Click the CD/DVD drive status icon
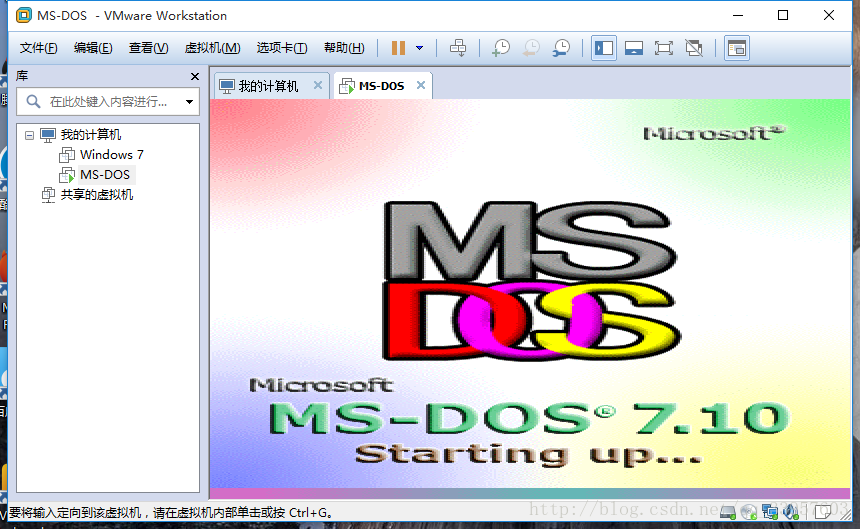This screenshot has width=860, height=529. point(749,513)
